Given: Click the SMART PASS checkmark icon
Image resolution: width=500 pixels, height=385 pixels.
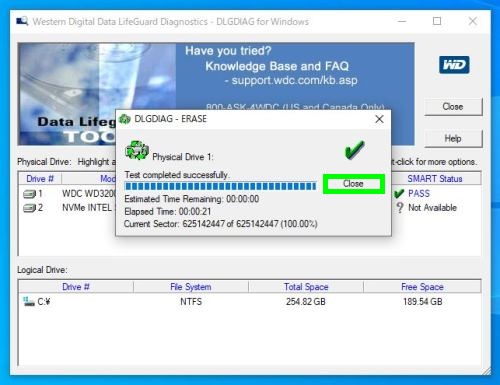Looking at the screenshot, I should pos(399,193).
